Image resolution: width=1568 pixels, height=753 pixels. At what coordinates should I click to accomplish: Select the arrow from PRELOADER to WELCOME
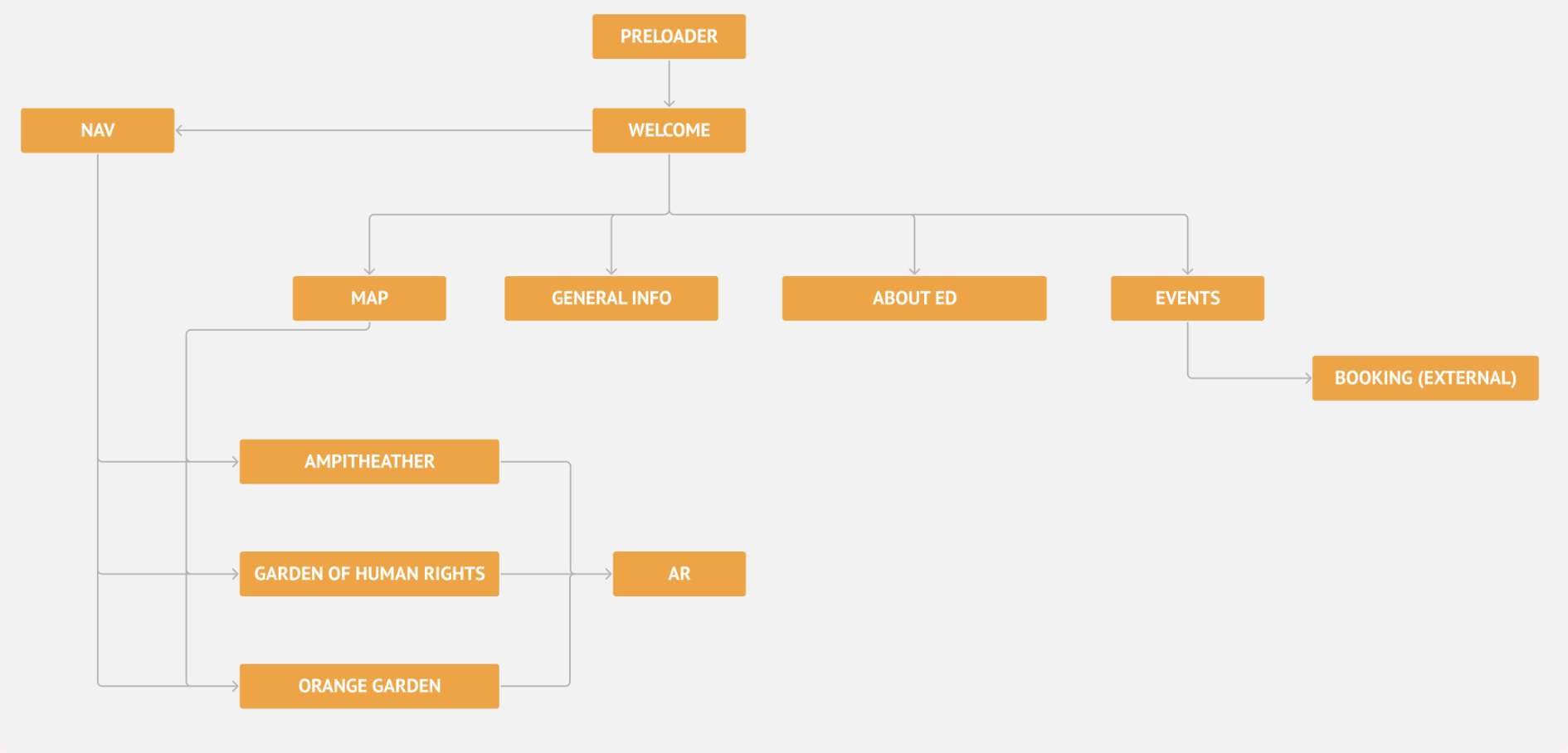(x=669, y=83)
